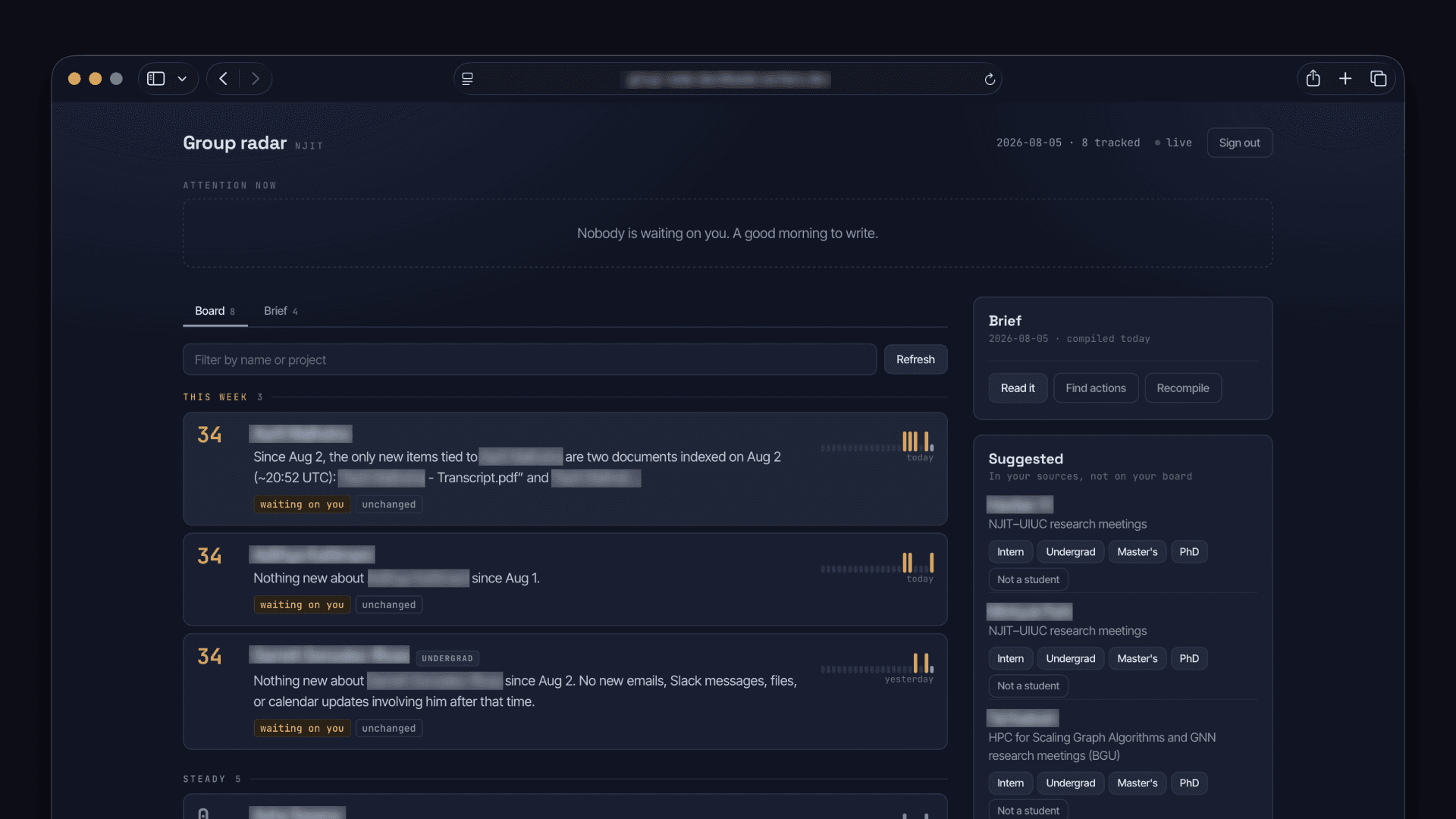Select "unchanged" tag on the "since Aug 1" card
The image size is (1456, 819).
click(x=389, y=604)
